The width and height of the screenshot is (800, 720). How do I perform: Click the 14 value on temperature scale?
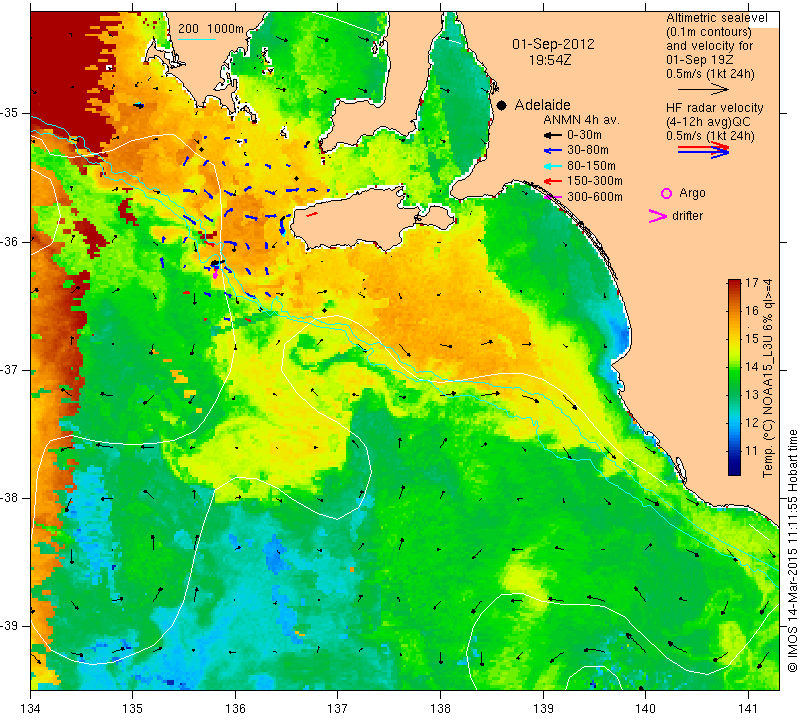click(x=752, y=366)
